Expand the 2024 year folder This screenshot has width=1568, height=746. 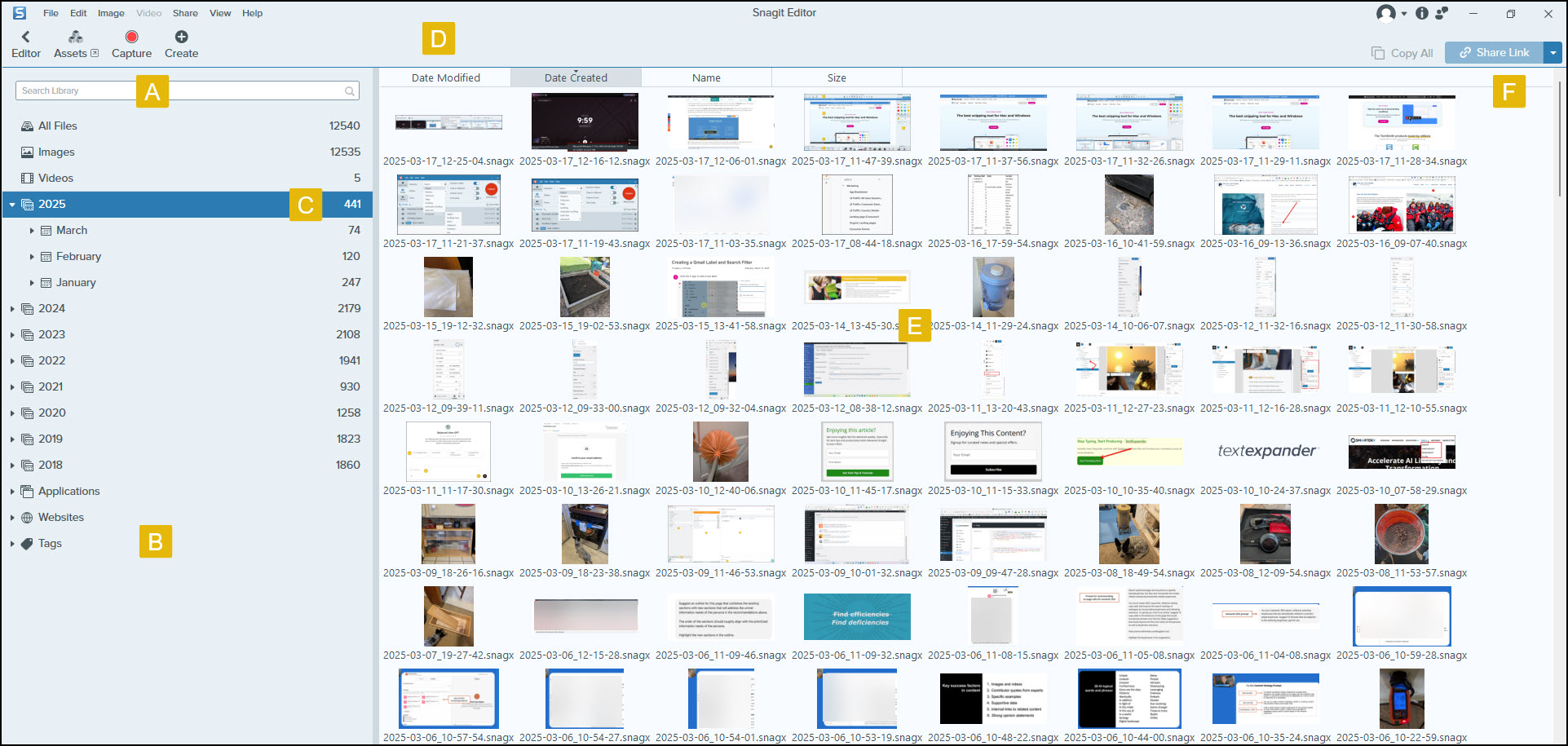pos(12,309)
